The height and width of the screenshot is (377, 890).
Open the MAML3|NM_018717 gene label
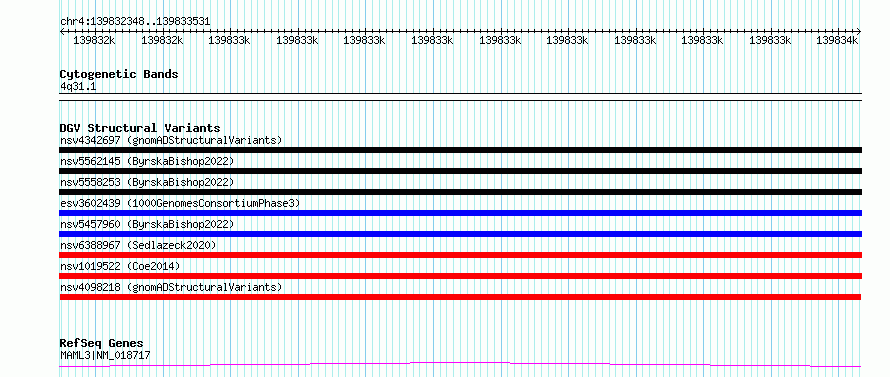(x=105, y=355)
